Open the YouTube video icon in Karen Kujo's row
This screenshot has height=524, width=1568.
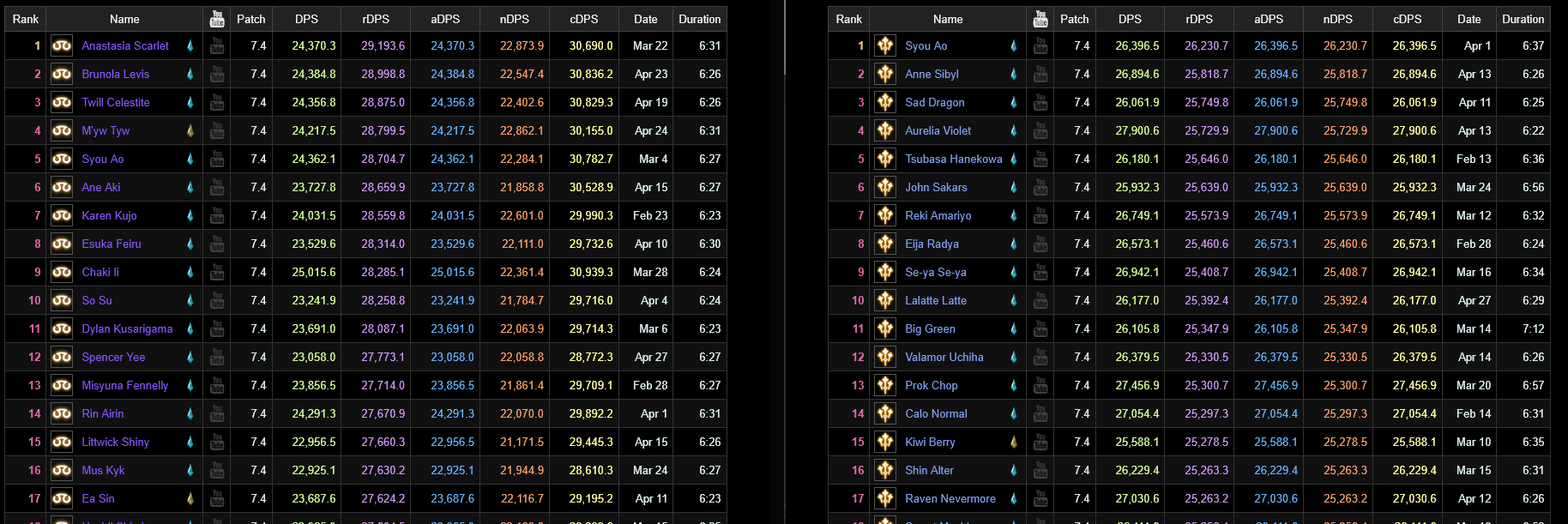pos(217,215)
